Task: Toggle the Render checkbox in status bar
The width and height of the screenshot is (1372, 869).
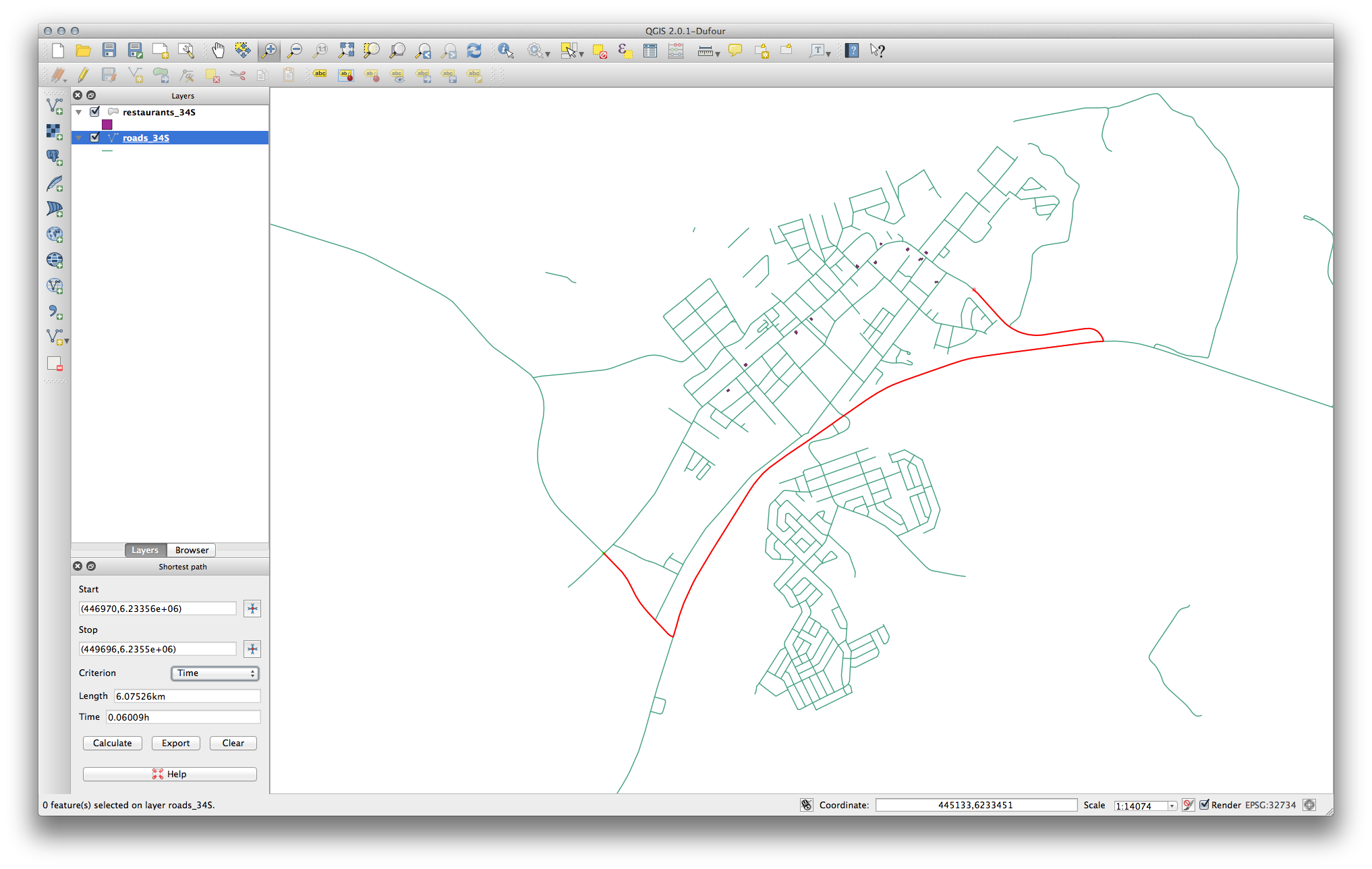Action: (x=1205, y=805)
